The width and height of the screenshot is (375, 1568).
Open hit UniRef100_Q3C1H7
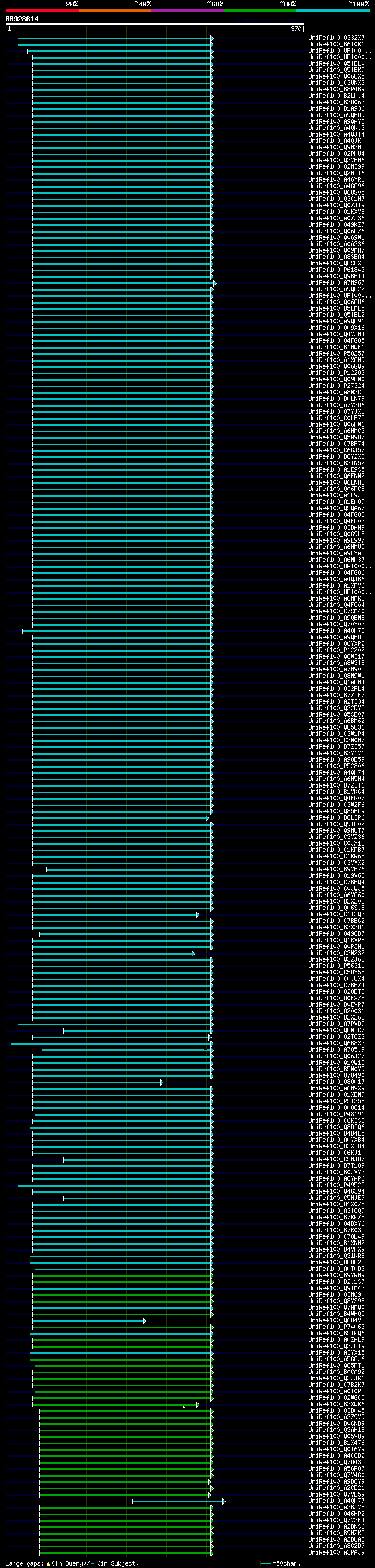(337, 199)
